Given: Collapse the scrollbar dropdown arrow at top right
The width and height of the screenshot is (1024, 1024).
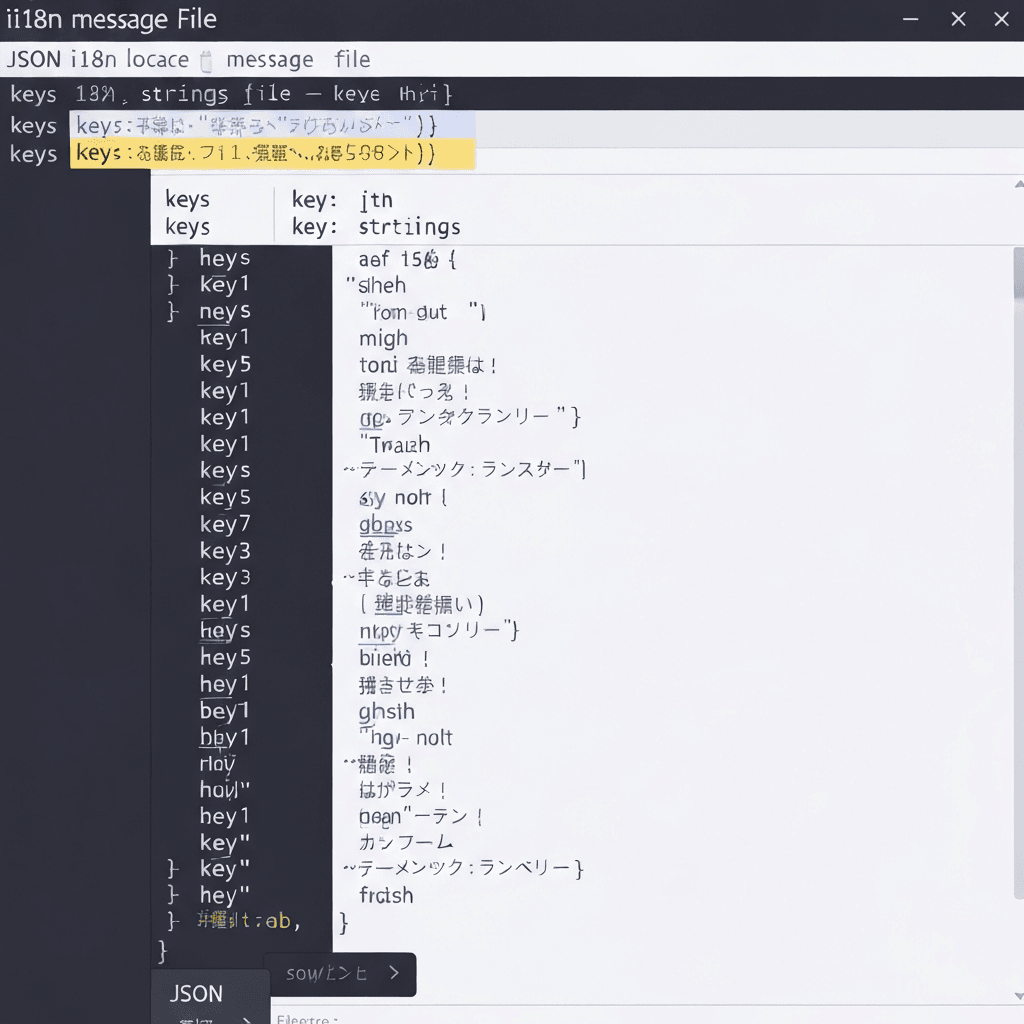Looking at the screenshot, I should (x=1017, y=183).
